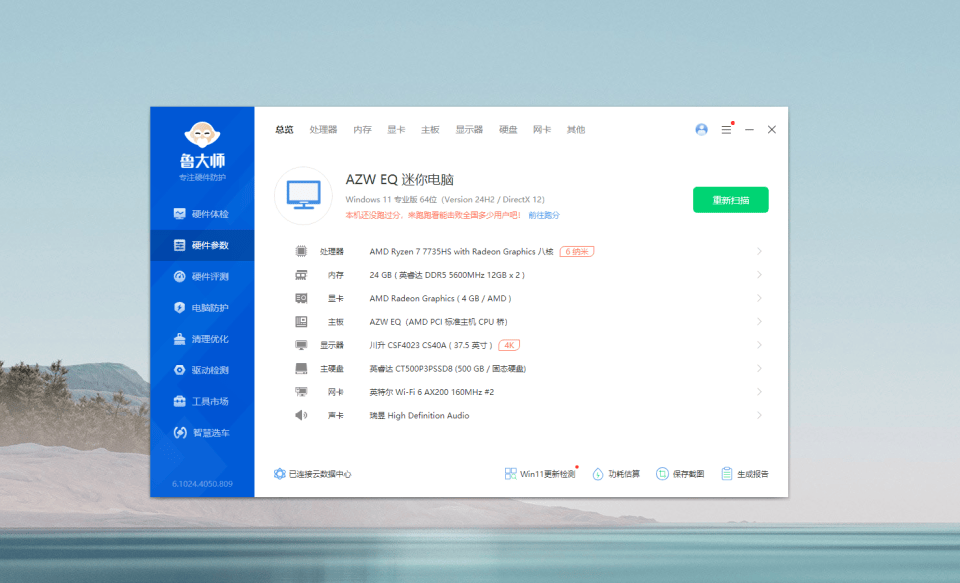Switch to the 硬盘 tab
The height and width of the screenshot is (583, 960).
tap(508, 130)
